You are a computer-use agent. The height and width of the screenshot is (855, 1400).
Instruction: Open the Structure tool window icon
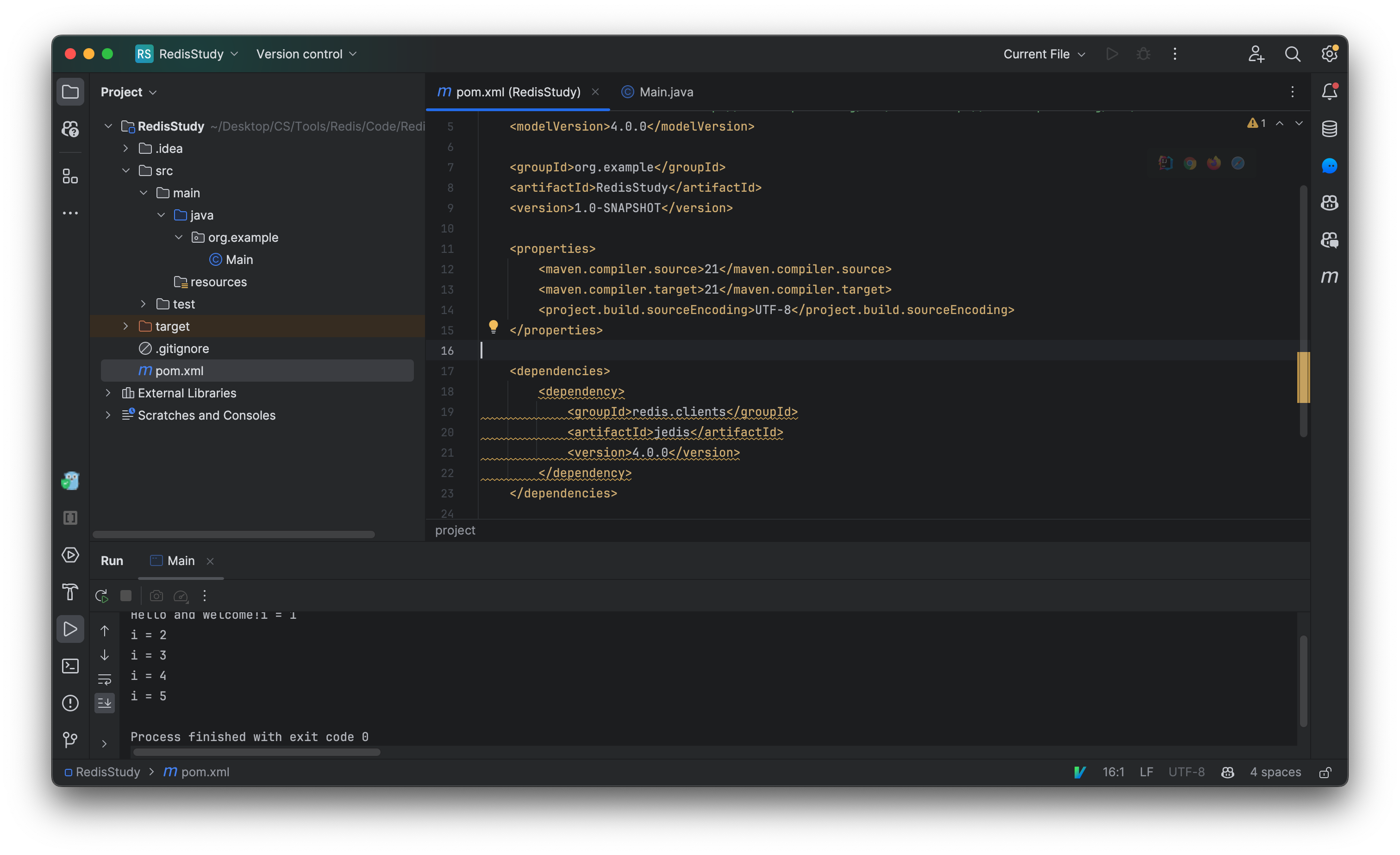tap(70, 176)
